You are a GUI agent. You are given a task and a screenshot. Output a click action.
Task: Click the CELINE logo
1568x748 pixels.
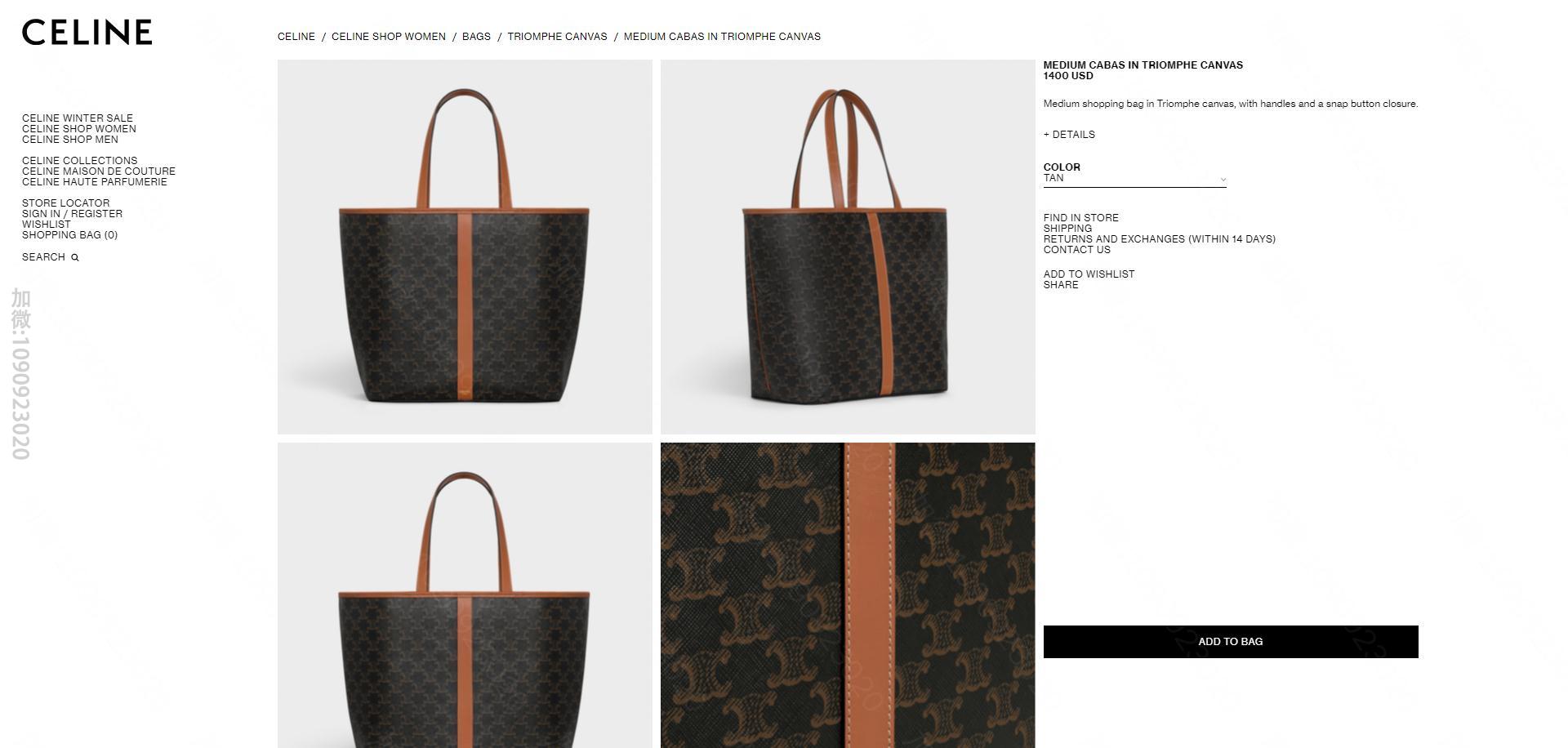click(87, 33)
